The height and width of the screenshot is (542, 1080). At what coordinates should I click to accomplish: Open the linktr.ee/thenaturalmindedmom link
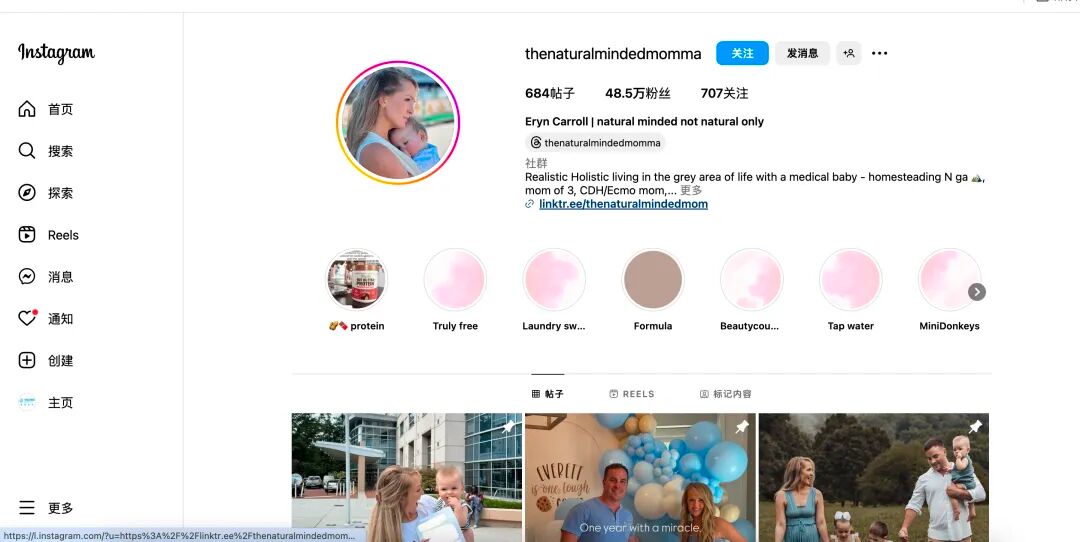click(623, 204)
